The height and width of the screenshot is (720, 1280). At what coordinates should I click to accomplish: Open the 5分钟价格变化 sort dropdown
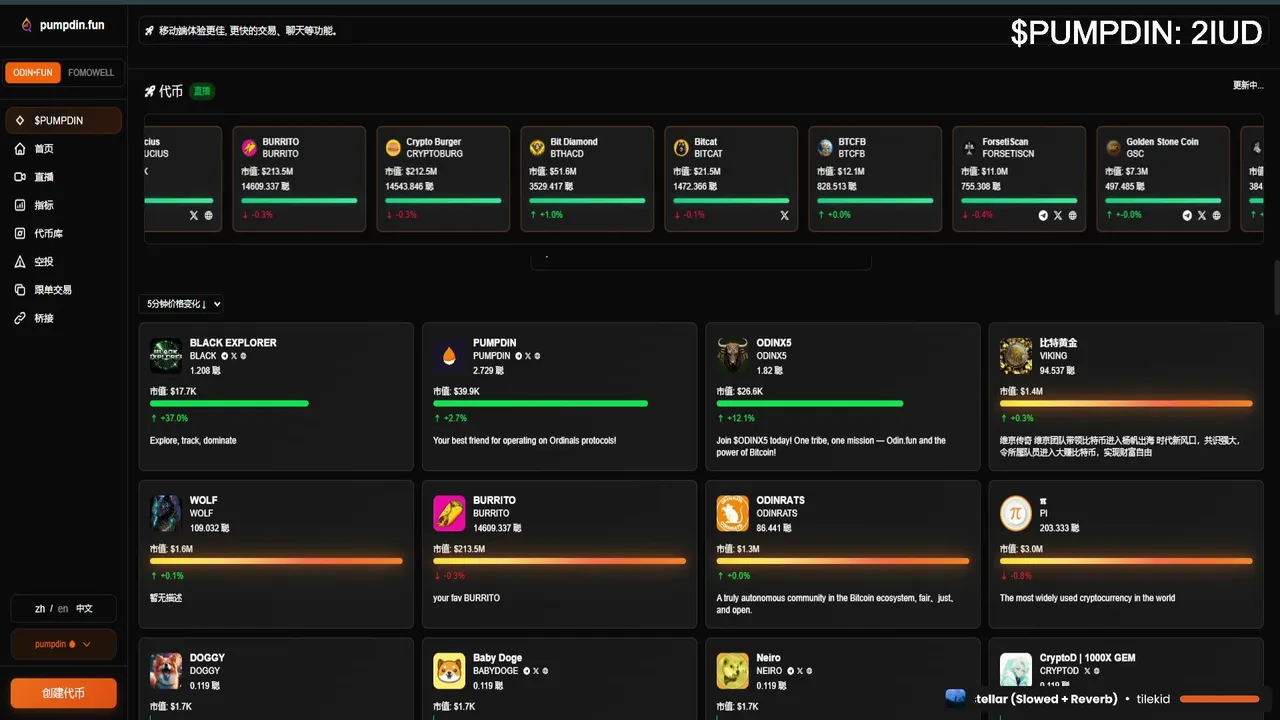[181, 304]
